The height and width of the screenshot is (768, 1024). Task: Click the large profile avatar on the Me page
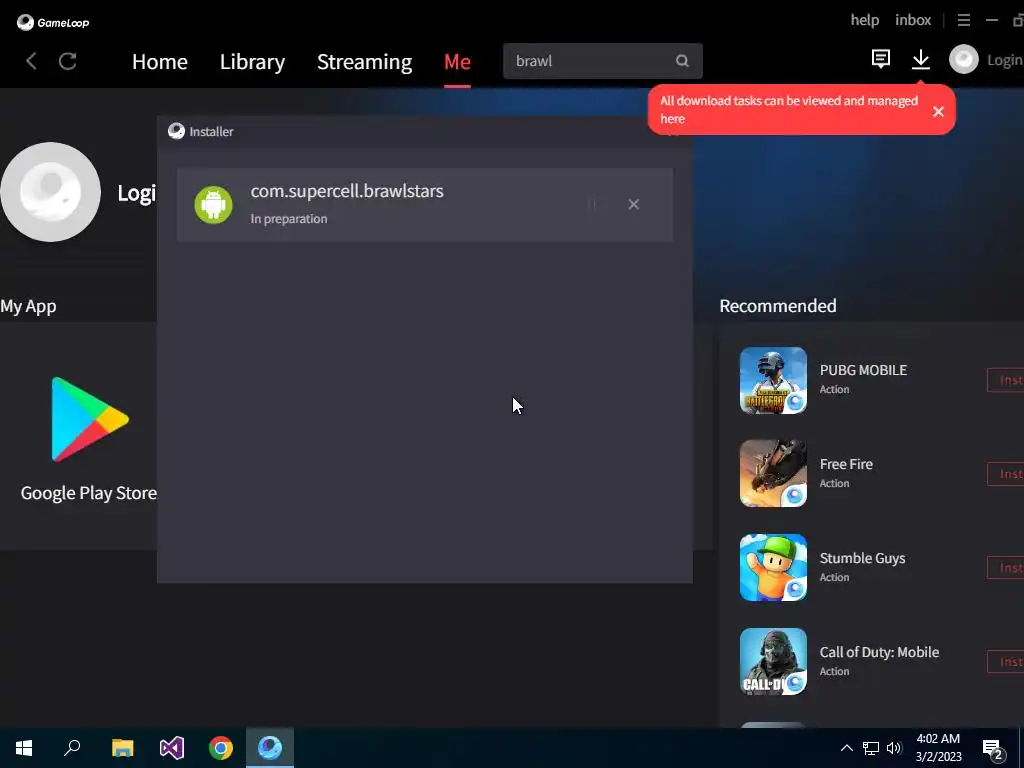point(51,192)
